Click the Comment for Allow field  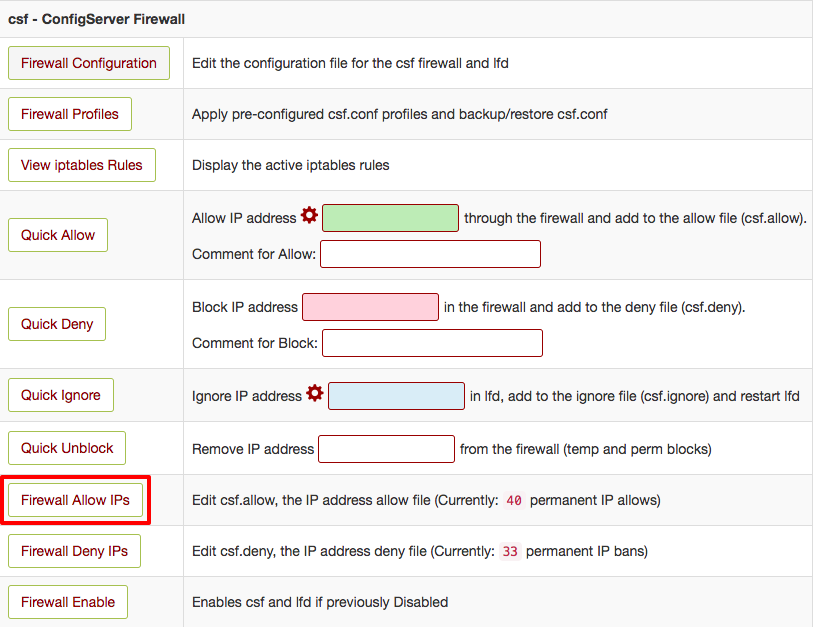pos(430,254)
